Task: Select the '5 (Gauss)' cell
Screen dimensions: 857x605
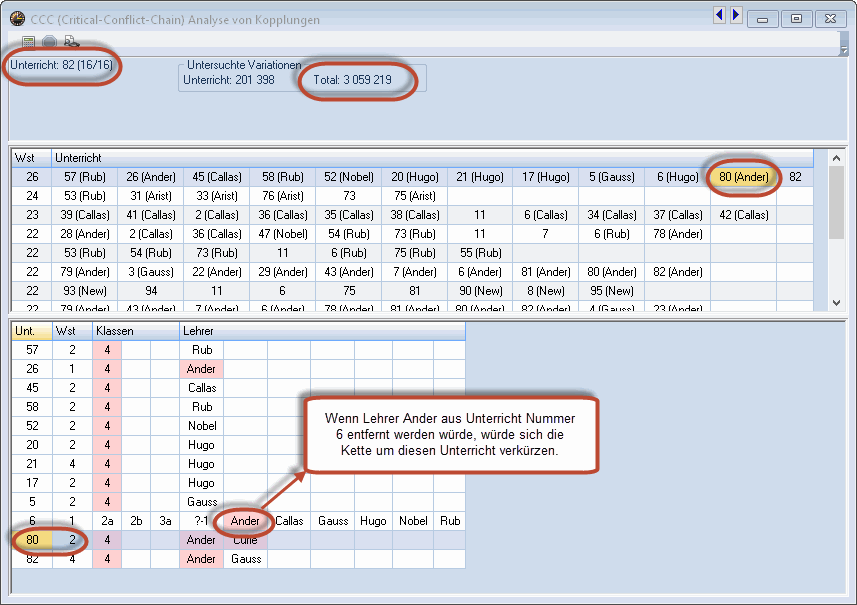Action: click(x=612, y=177)
